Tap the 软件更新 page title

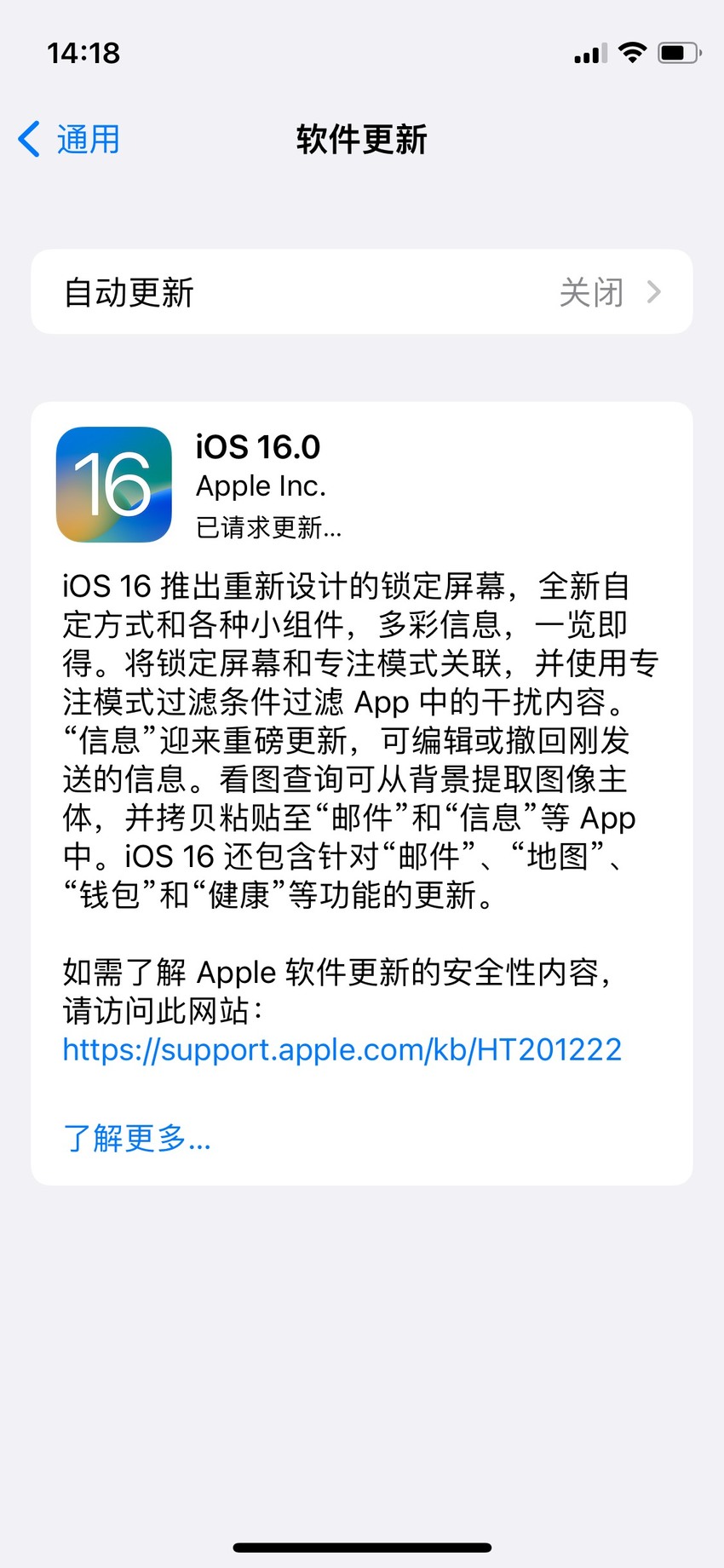[x=362, y=140]
